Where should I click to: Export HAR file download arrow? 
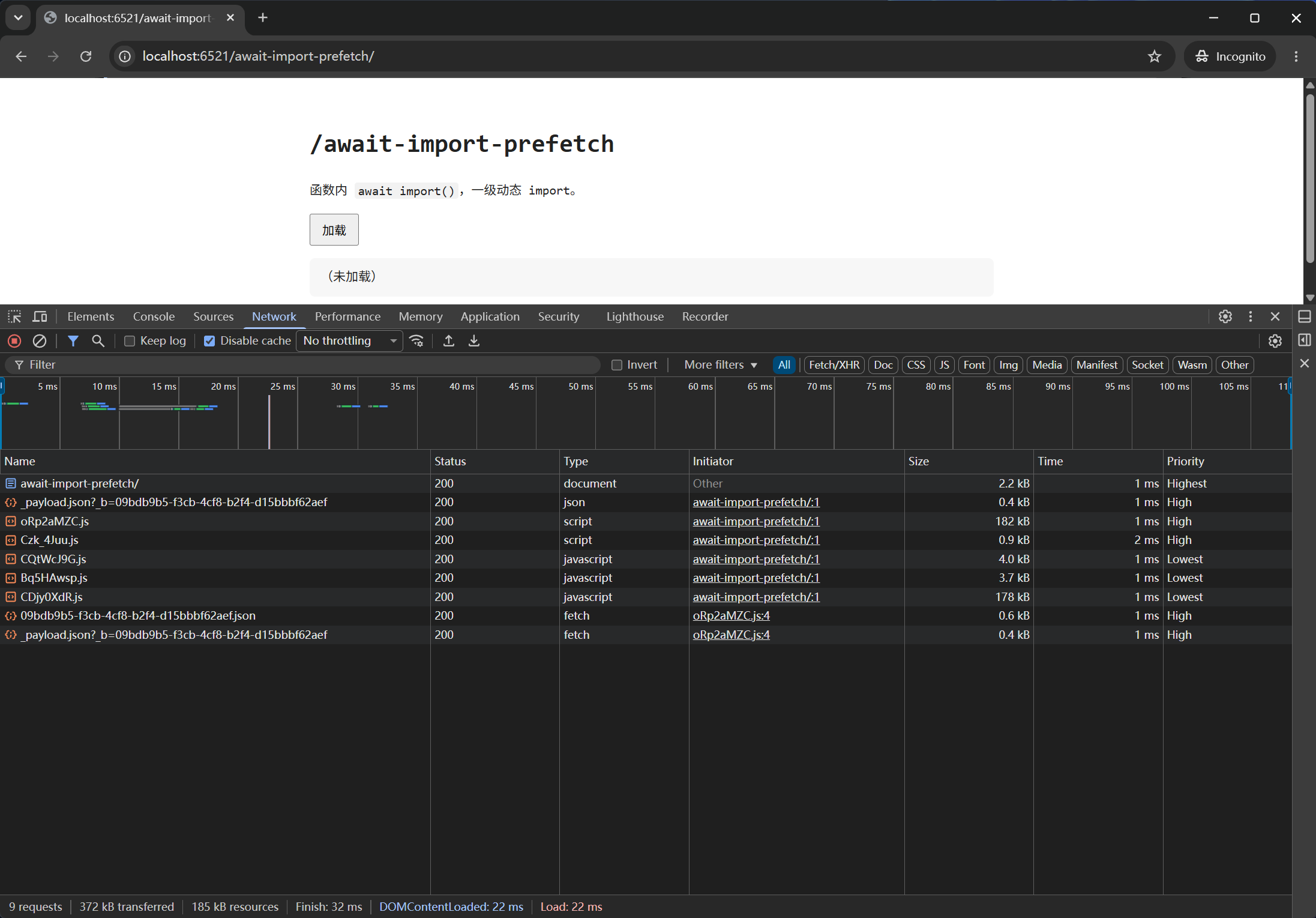click(x=474, y=341)
